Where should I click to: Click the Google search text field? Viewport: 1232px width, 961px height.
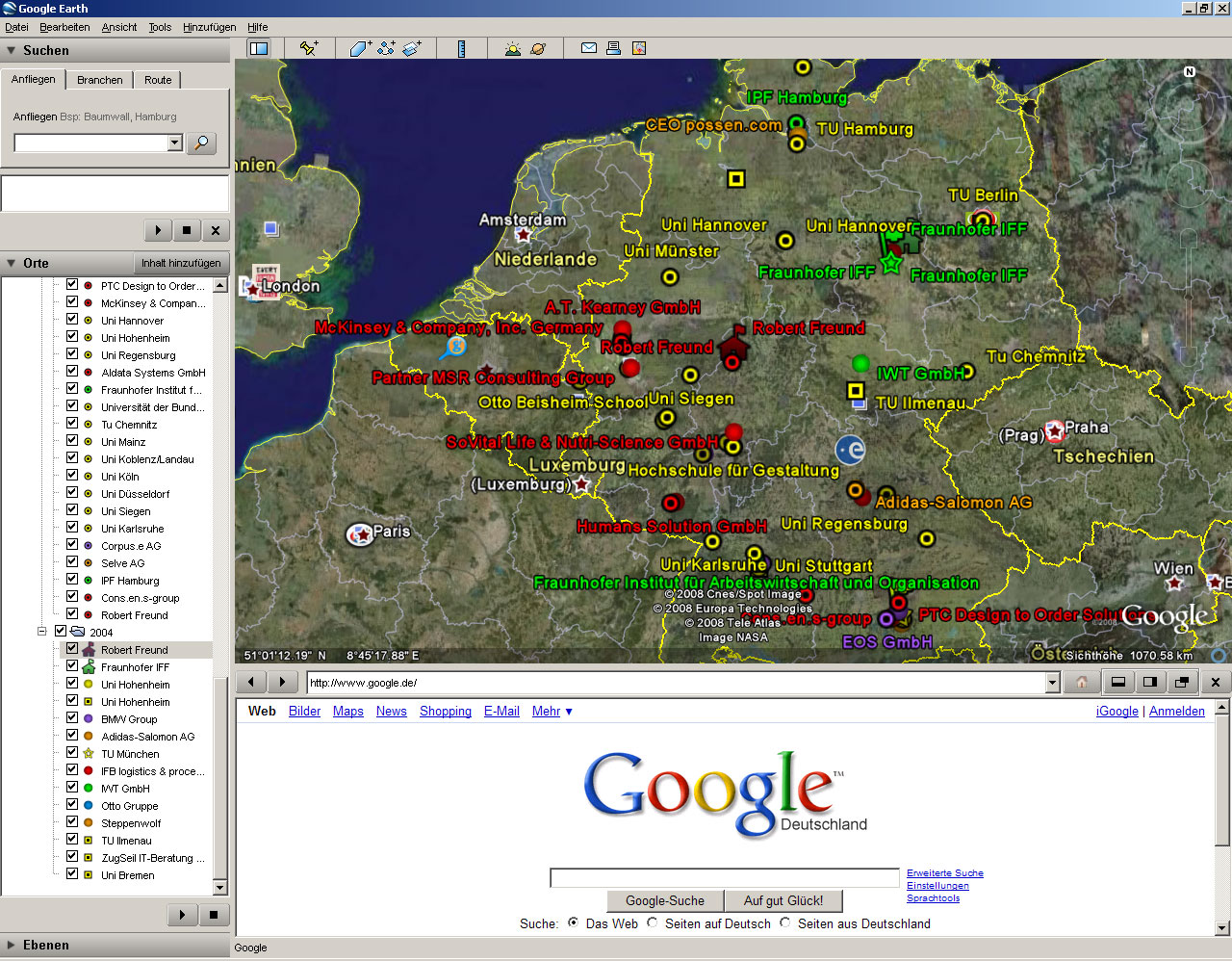724,877
